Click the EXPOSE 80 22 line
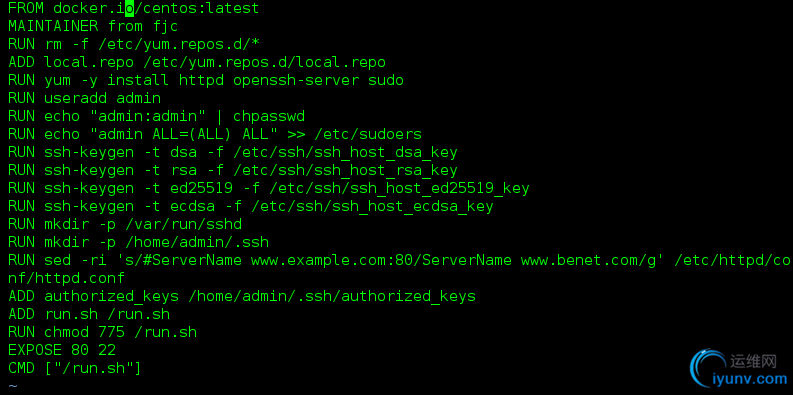 pos(62,350)
